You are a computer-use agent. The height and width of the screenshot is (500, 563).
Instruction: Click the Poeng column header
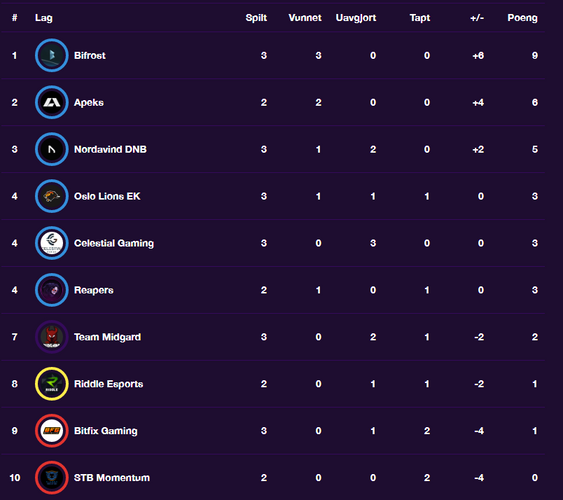click(522, 18)
